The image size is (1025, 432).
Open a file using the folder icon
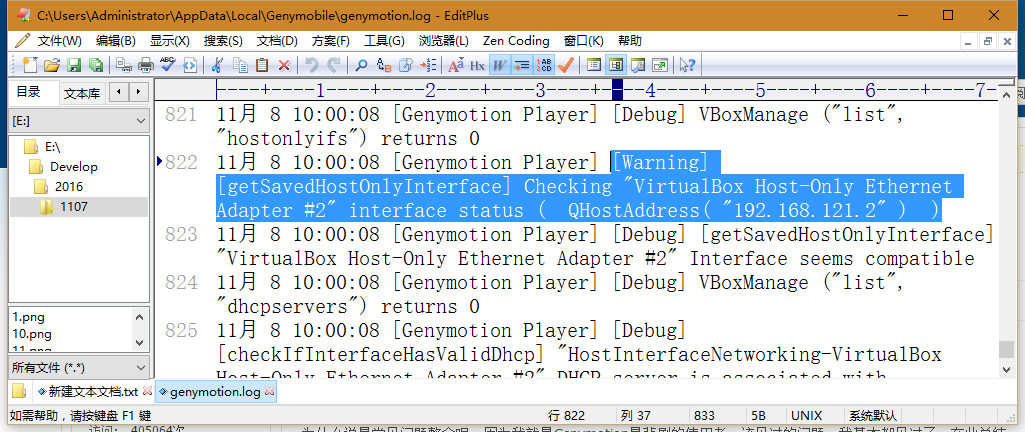coord(52,65)
